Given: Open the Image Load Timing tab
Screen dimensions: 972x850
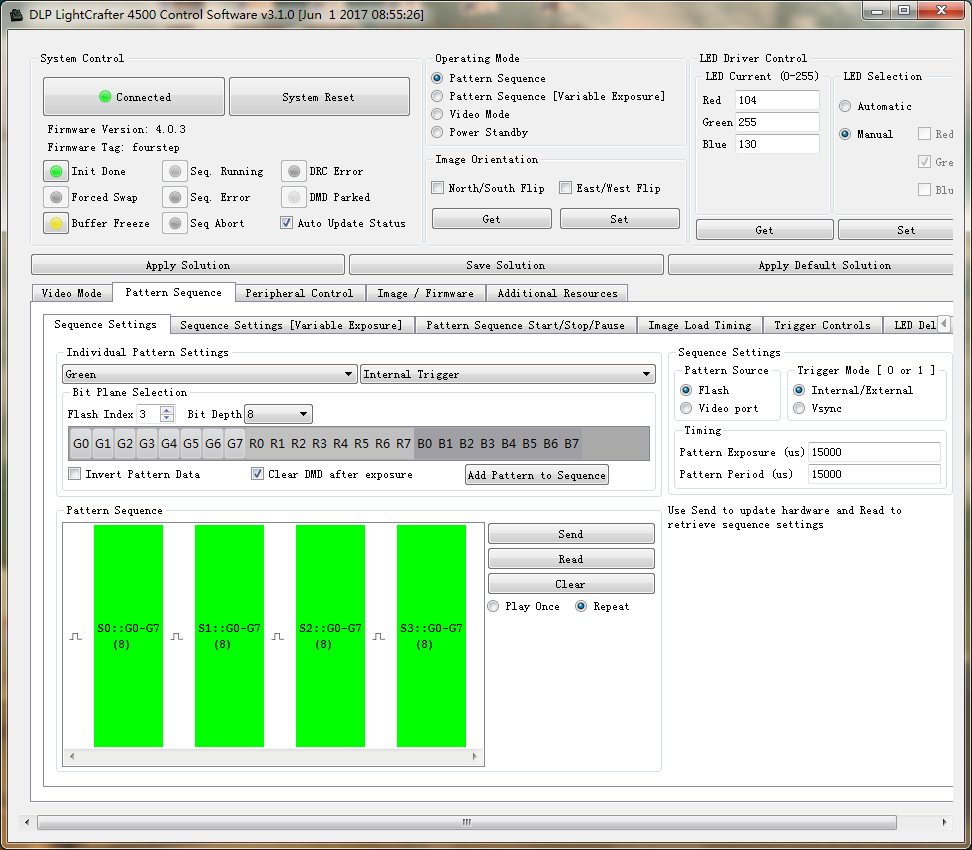Looking at the screenshot, I should coord(700,325).
